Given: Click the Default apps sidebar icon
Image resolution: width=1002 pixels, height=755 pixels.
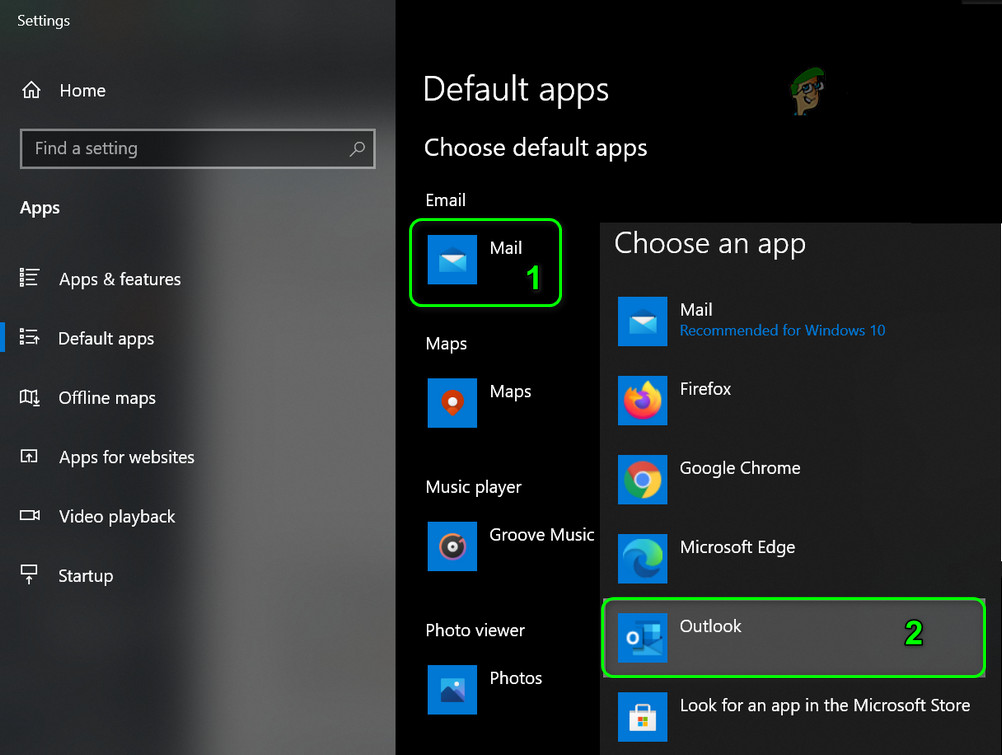Looking at the screenshot, I should tap(29, 337).
